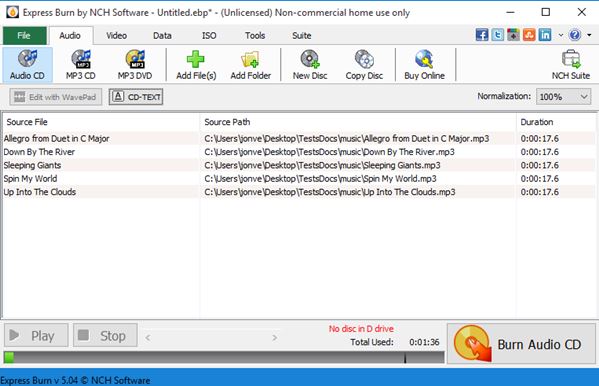The width and height of the screenshot is (599, 386).
Task: Play the selected track
Action: click(36, 335)
